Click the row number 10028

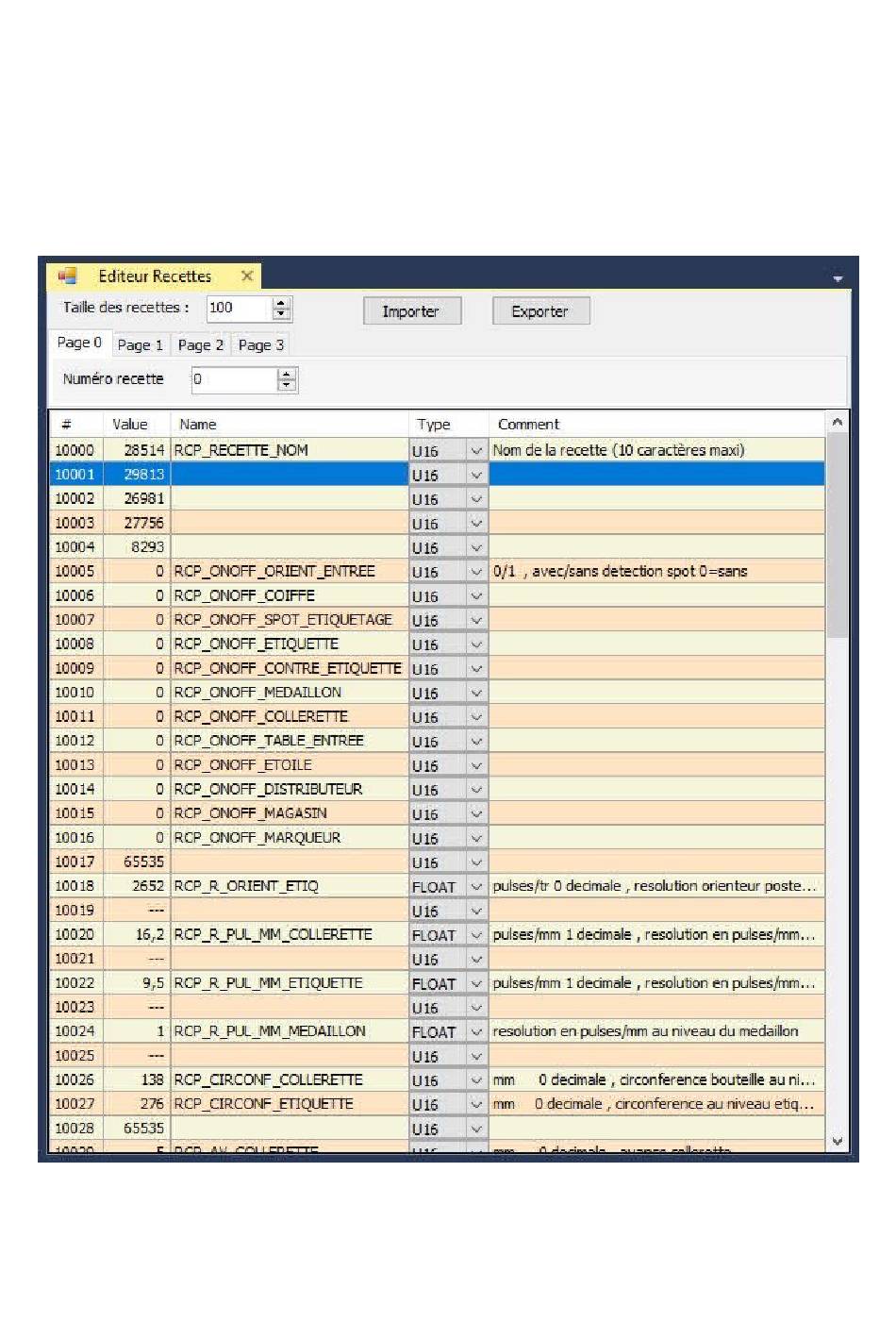click(75, 1129)
